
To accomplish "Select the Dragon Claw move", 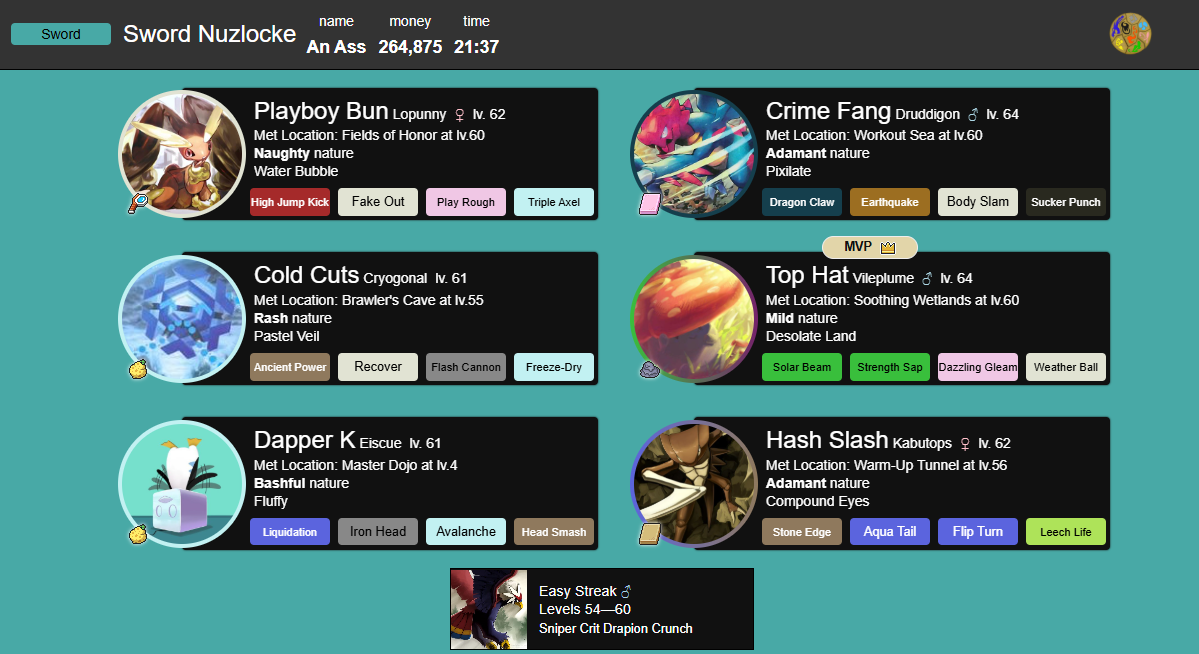I will (802, 202).
